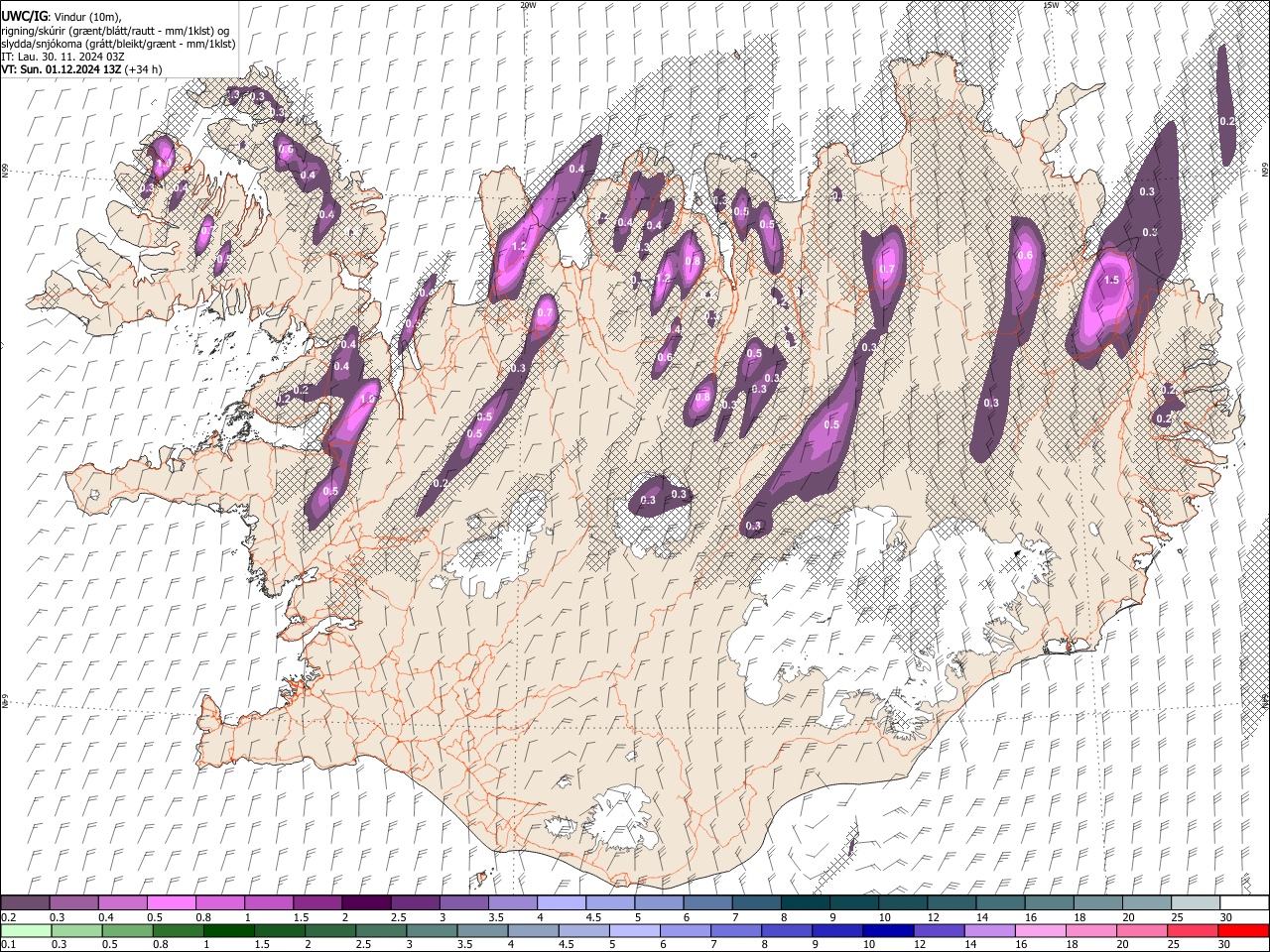Click the dark teal 8 mm snow swatch

805,902
